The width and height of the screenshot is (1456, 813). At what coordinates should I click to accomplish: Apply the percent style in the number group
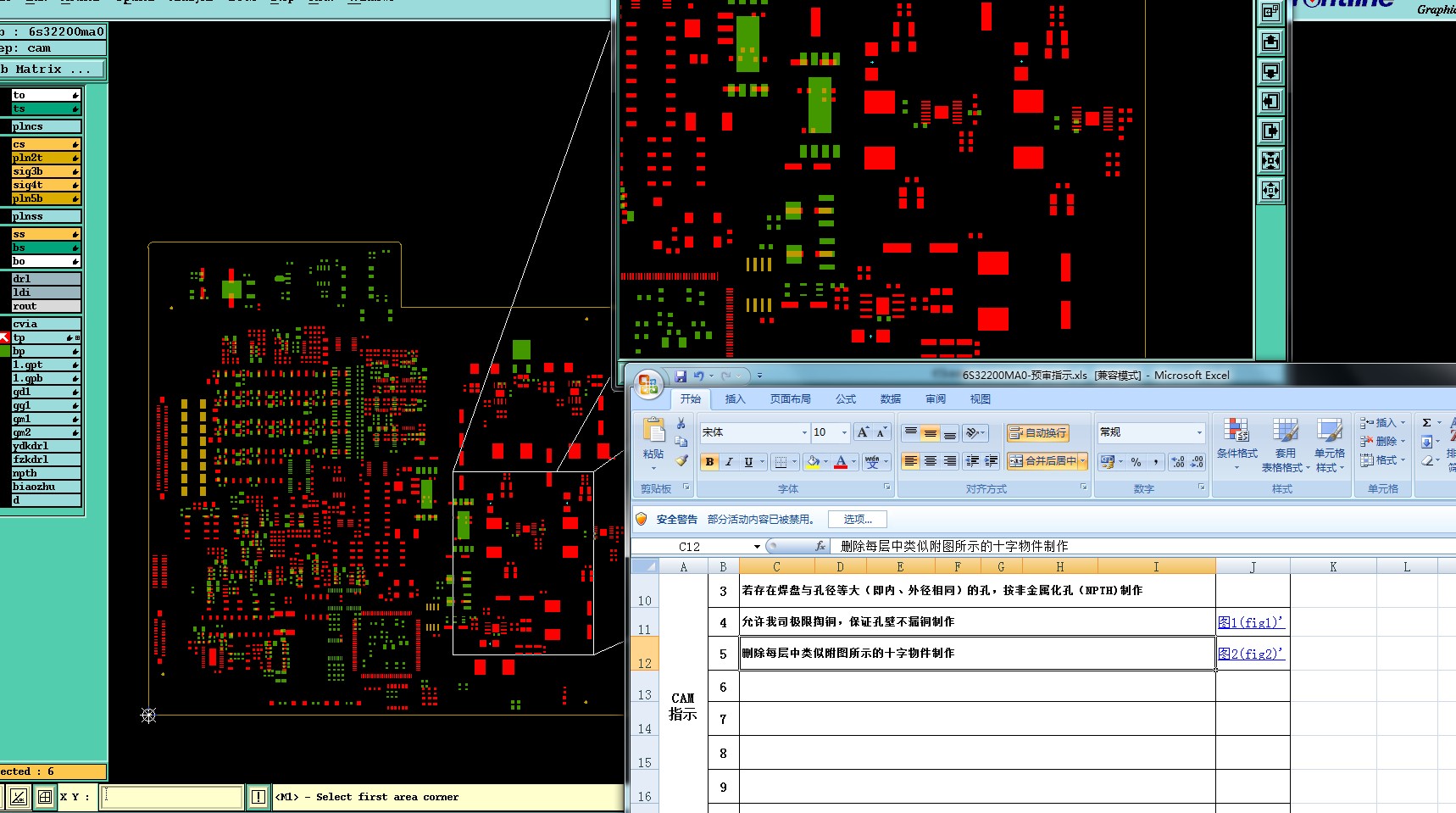click(x=1136, y=462)
